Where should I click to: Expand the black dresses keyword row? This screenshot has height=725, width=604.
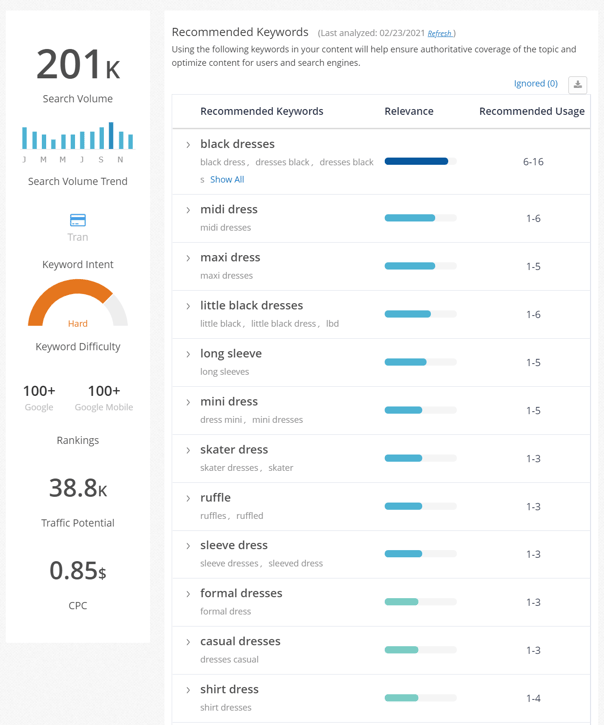pyautogui.click(x=188, y=145)
